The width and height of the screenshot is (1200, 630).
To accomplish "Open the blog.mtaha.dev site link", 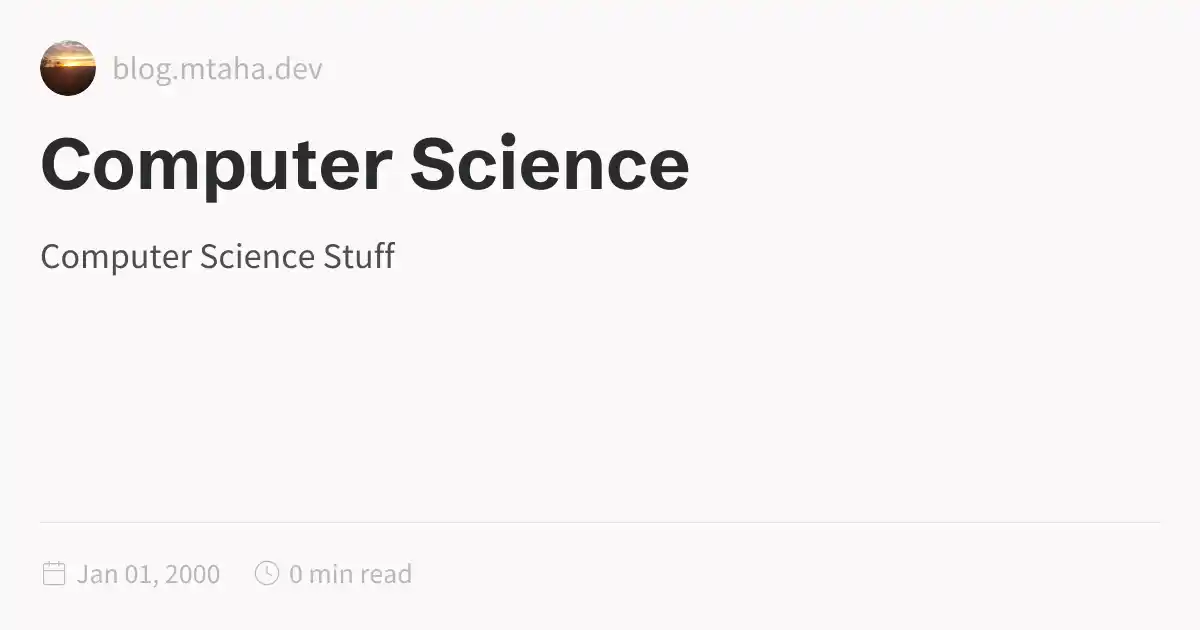I will point(217,69).
